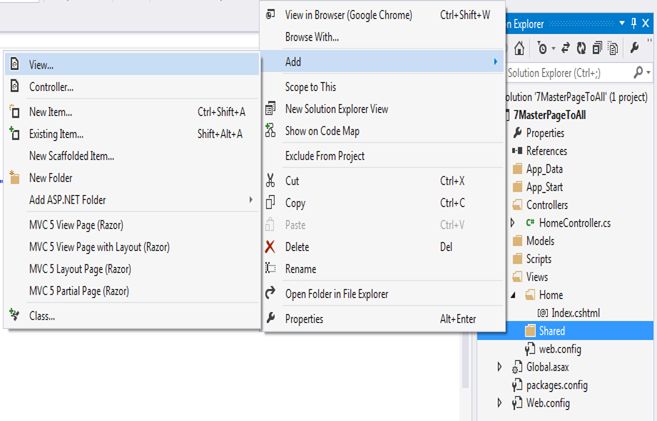The width and height of the screenshot is (657, 421).
Task: Choose MVC 5 Partial Page (Razor)
Action: point(132,291)
